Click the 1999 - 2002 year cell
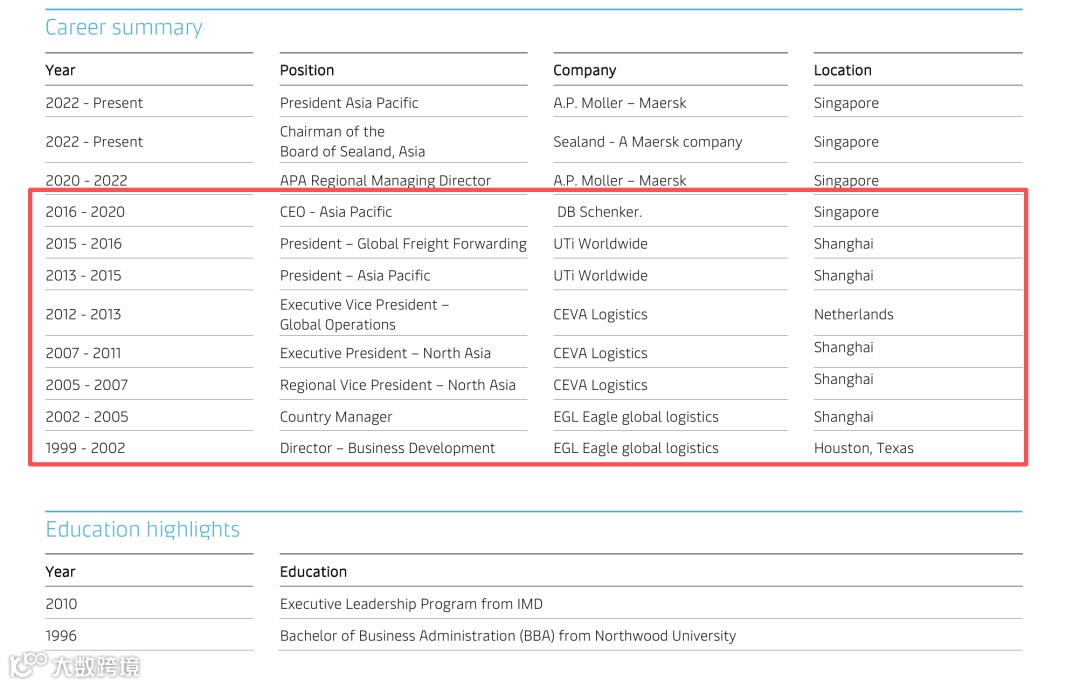 (x=85, y=448)
